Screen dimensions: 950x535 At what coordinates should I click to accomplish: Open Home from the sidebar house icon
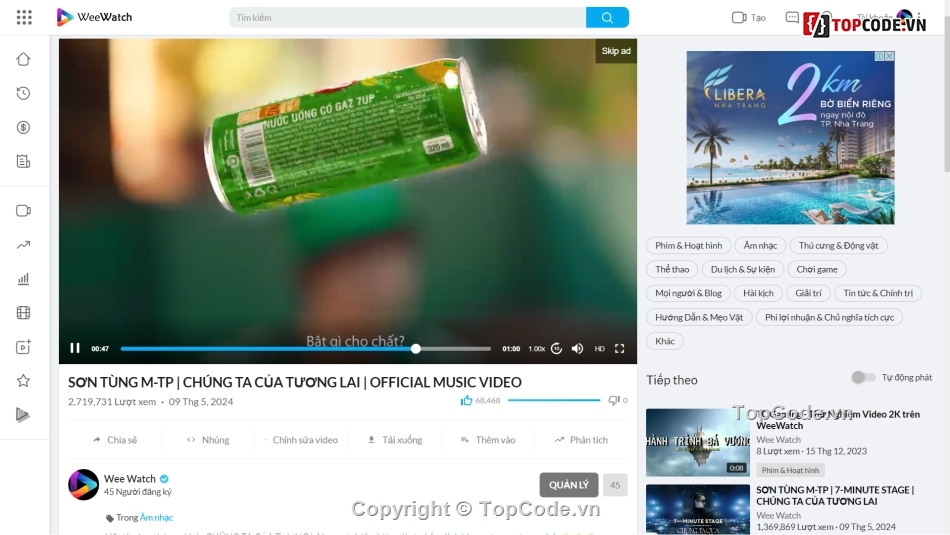click(23, 59)
